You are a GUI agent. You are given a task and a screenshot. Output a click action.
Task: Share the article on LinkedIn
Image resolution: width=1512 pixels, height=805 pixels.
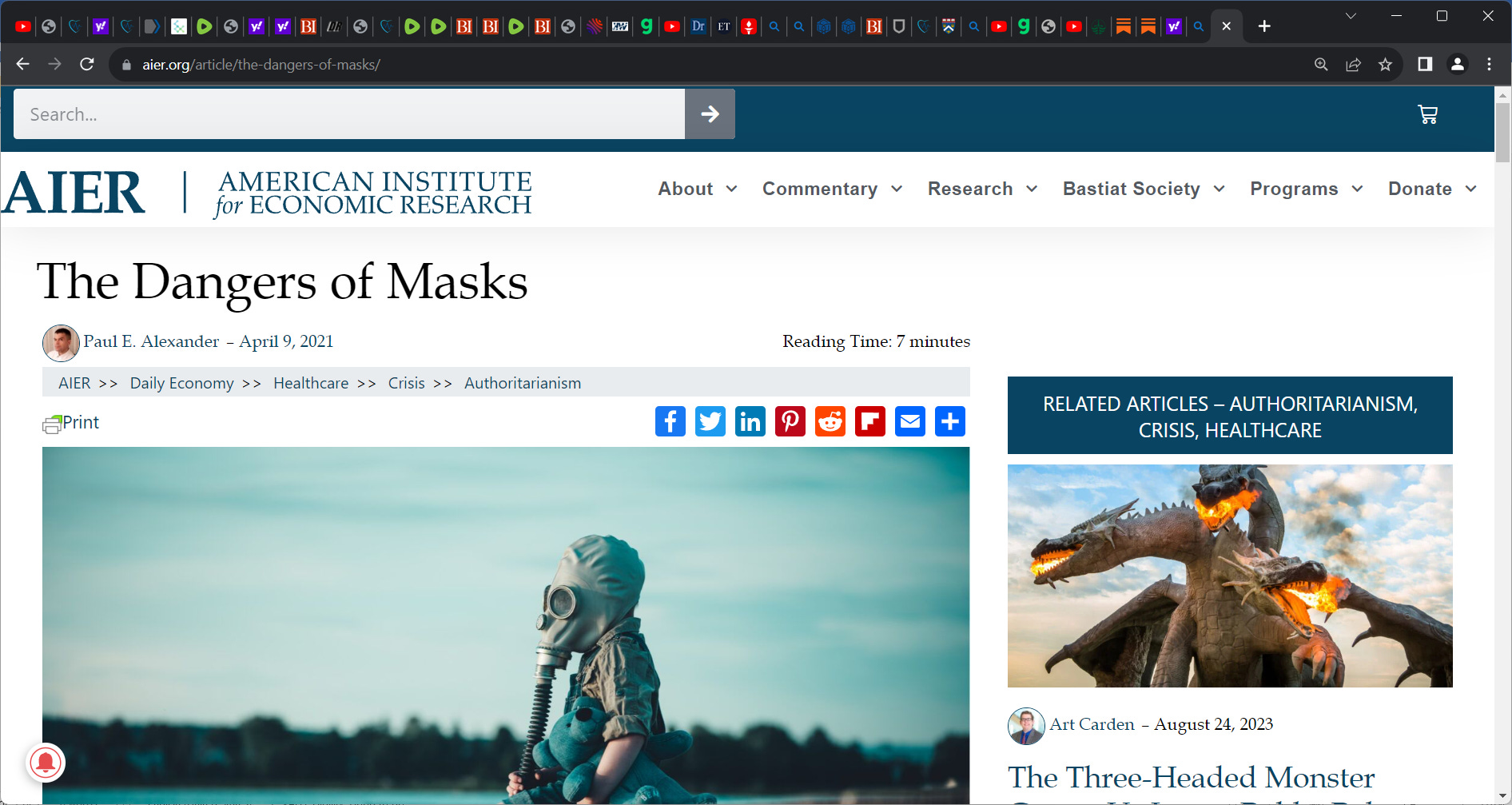coord(750,421)
